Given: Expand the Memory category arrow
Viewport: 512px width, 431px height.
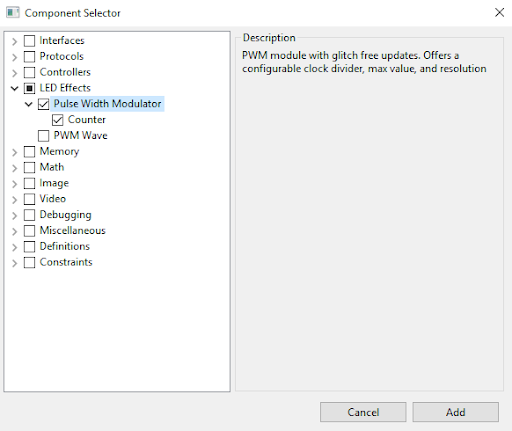Looking at the screenshot, I should 14,152.
